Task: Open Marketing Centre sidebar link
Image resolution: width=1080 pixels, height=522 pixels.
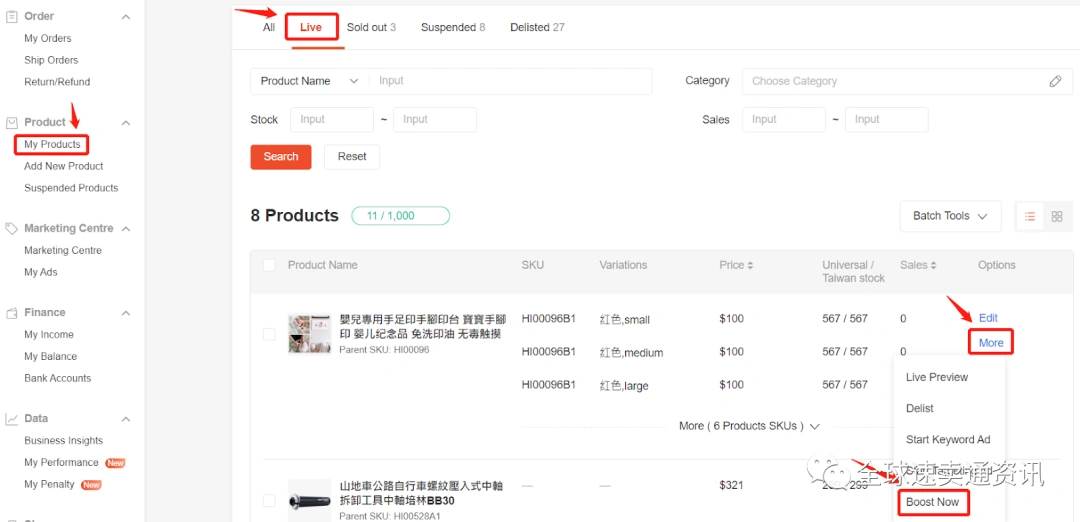Action: point(63,251)
